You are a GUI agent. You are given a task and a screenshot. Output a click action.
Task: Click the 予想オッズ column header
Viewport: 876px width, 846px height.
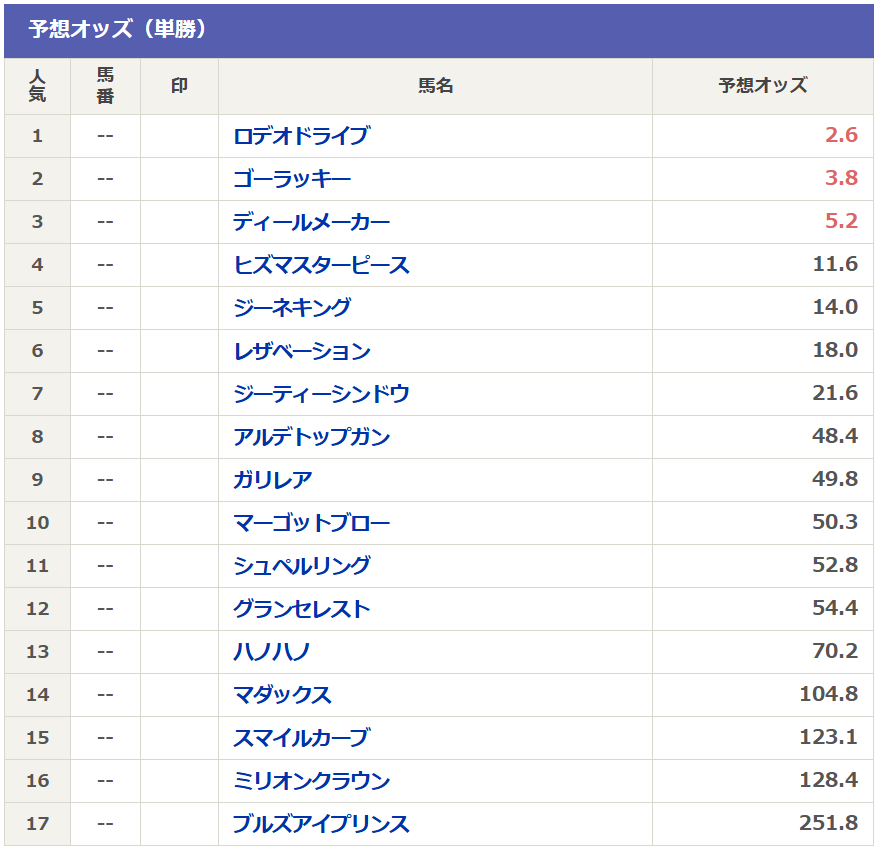[762, 86]
